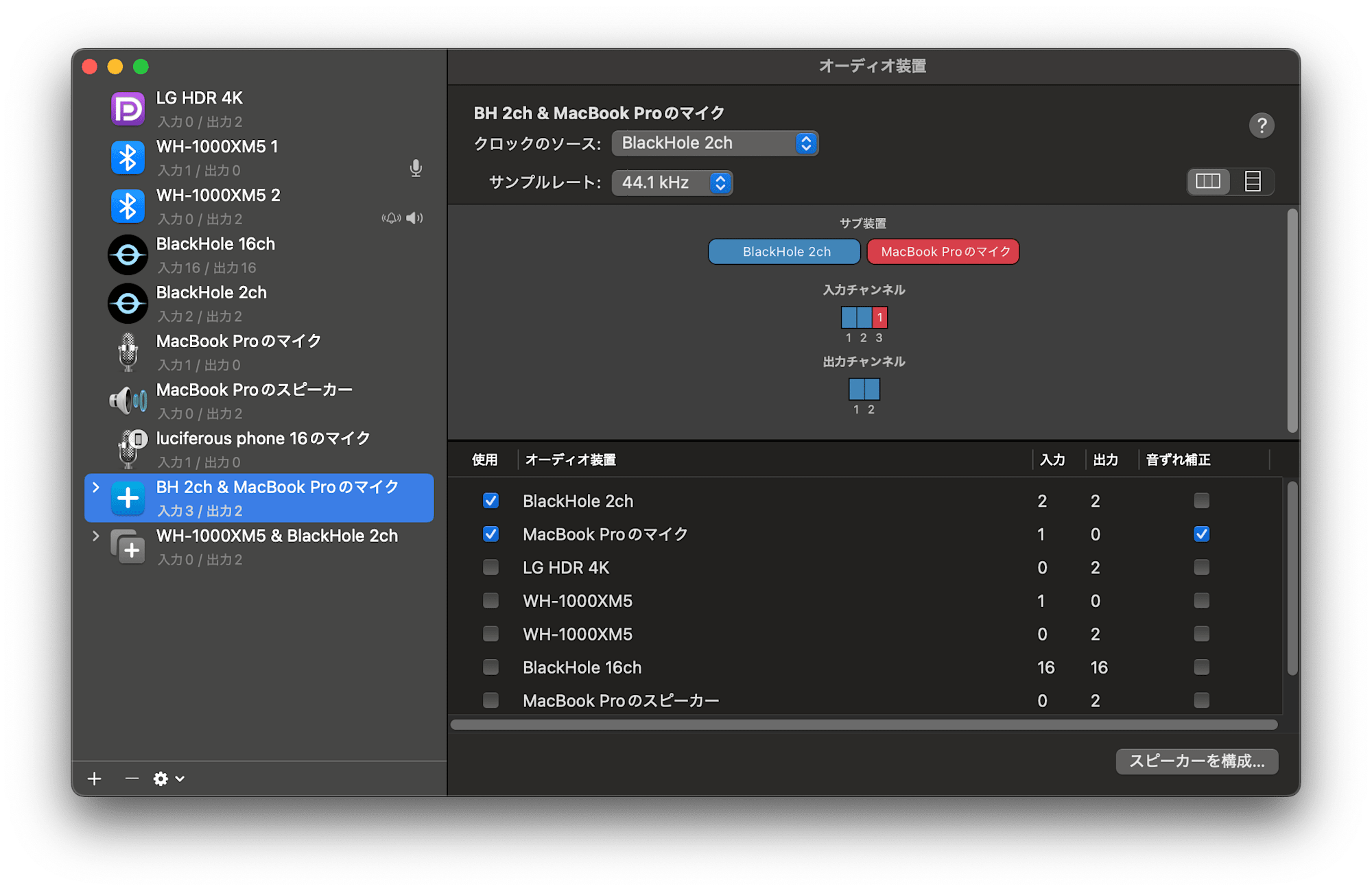1372x891 pixels.
Task: Click the plus button to add device
Action: pos(95,779)
